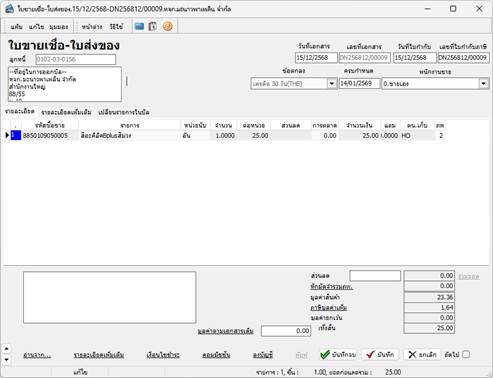The width and height of the screenshot is (493, 378).
Task: Click the document number field DN256812/00009
Action: (x=365, y=58)
